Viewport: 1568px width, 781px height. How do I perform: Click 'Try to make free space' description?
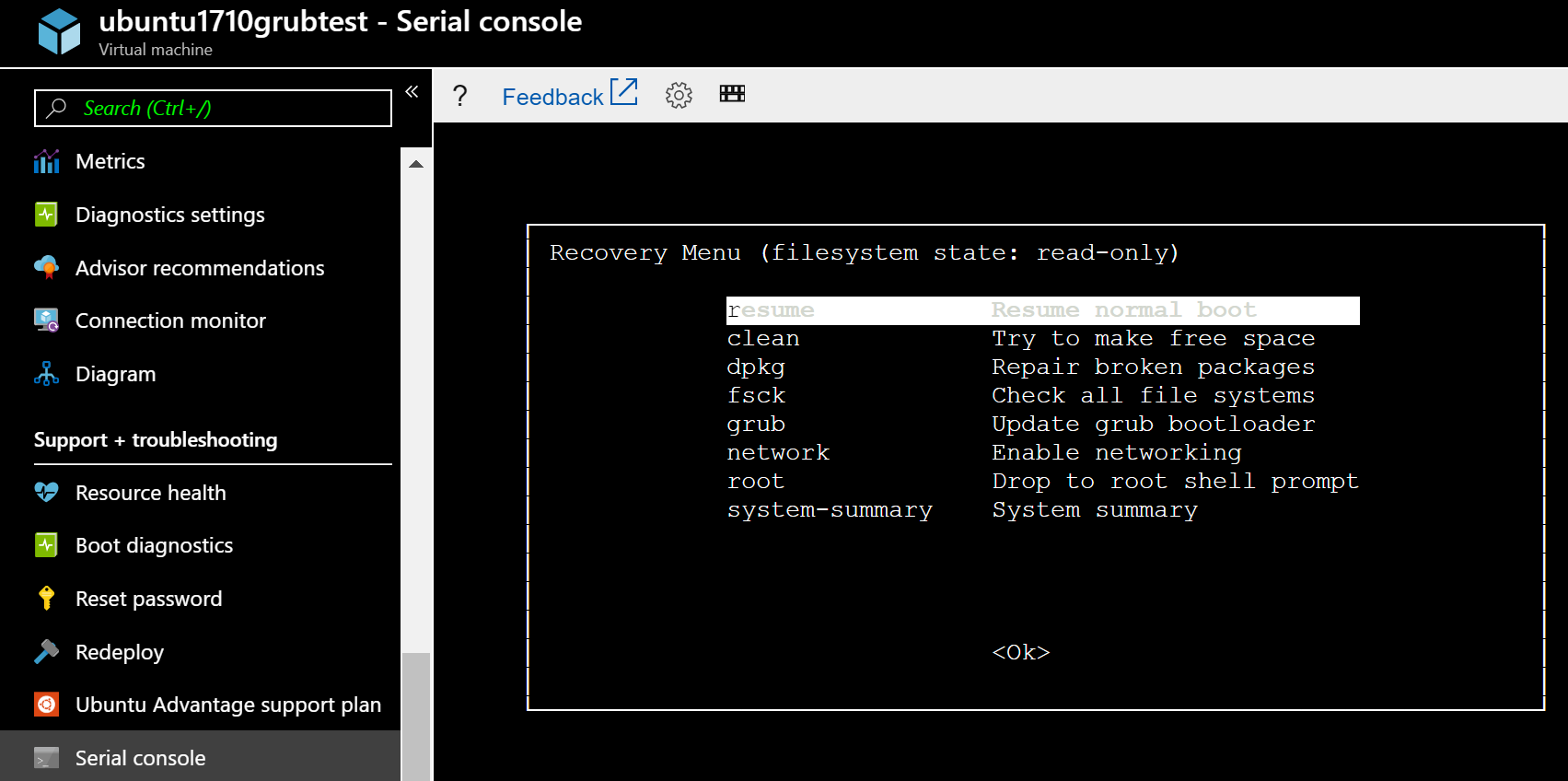tap(1154, 339)
